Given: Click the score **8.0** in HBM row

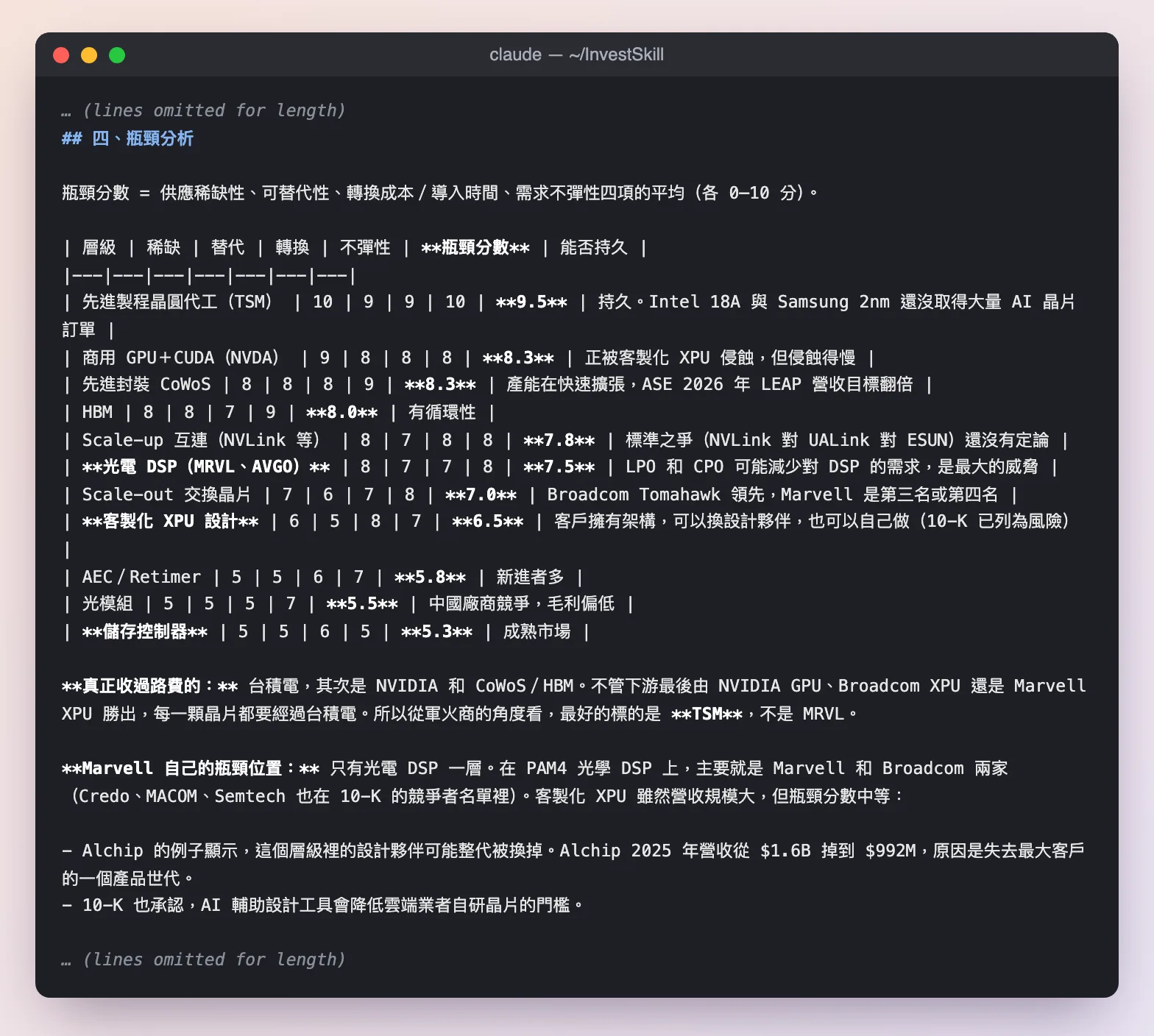Looking at the screenshot, I should click(x=342, y=412).
